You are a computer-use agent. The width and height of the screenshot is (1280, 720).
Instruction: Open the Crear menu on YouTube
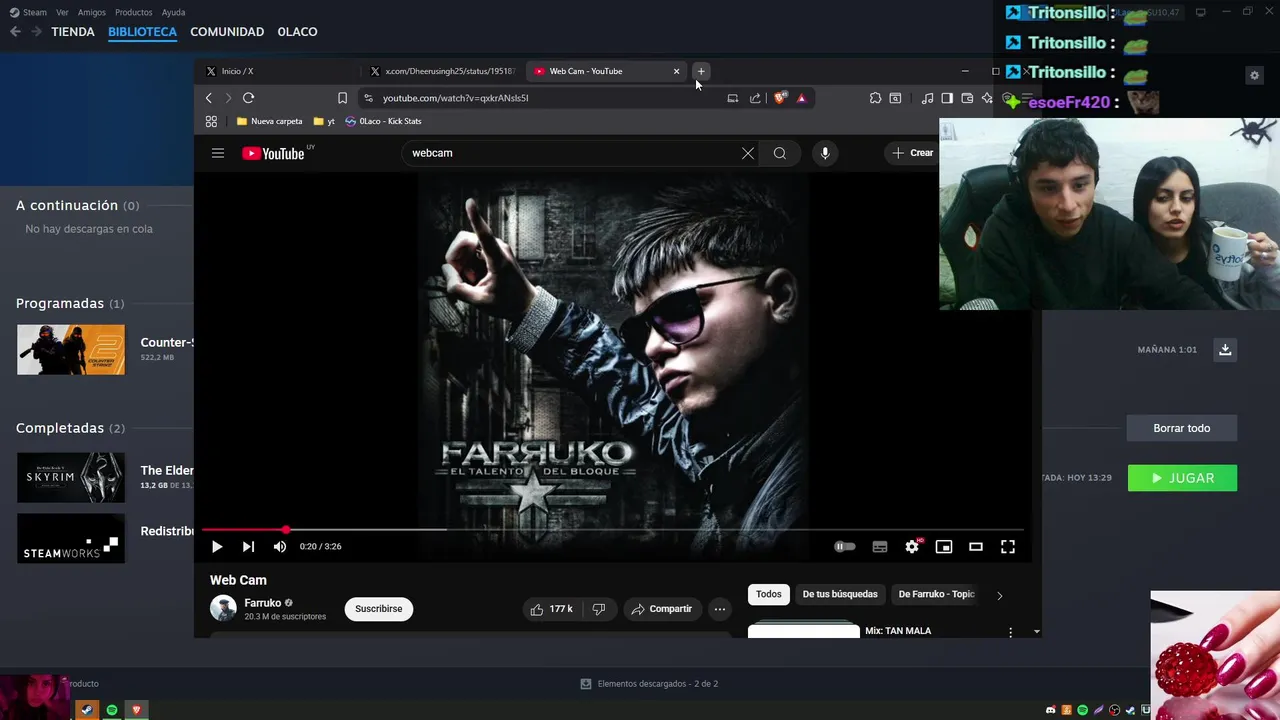coord(913,153)
